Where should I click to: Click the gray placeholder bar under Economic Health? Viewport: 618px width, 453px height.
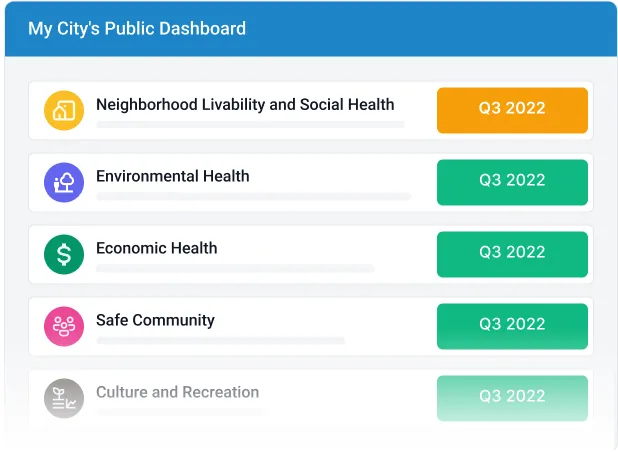(235, 269)
